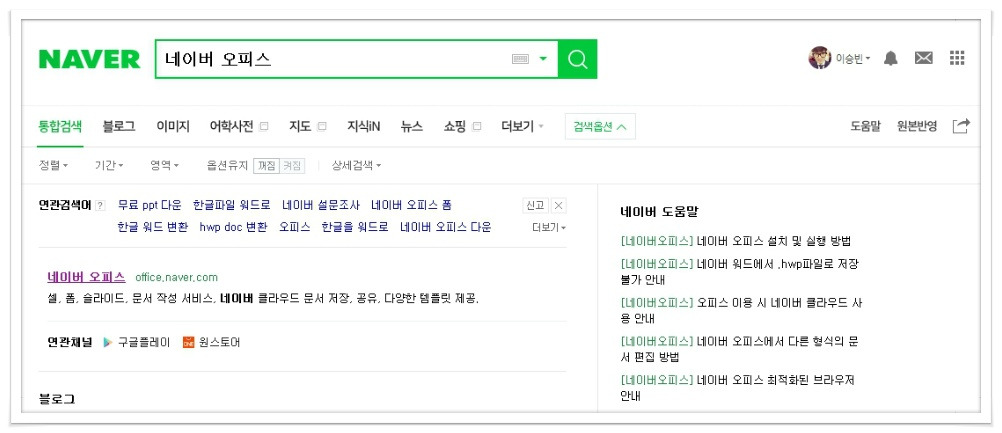
Task: Open the services grid icon
Action: pos(957,58)
